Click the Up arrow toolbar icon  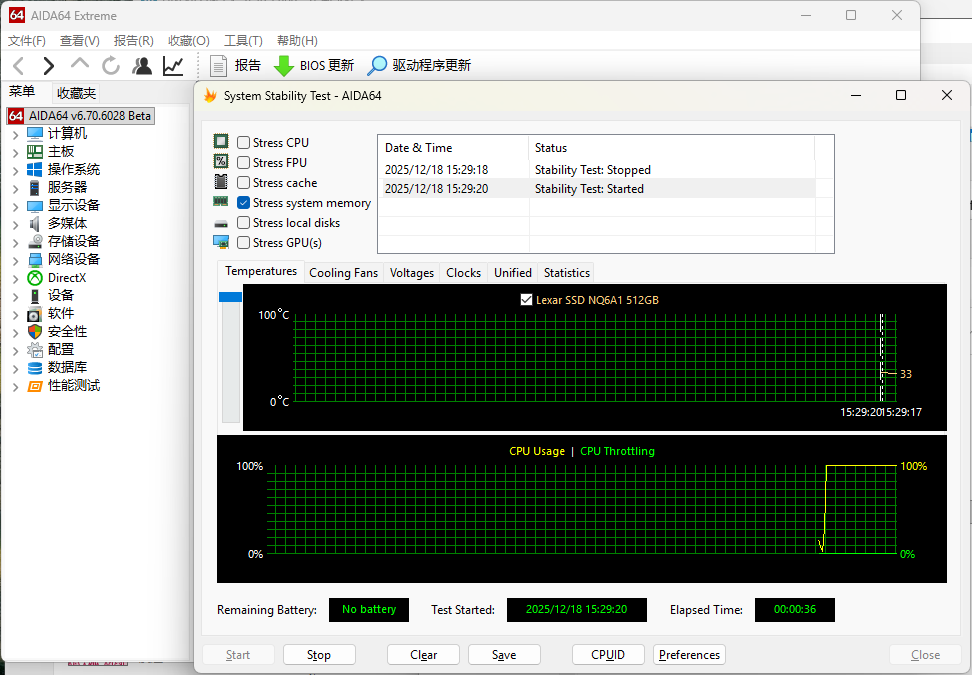pos(79,63)
